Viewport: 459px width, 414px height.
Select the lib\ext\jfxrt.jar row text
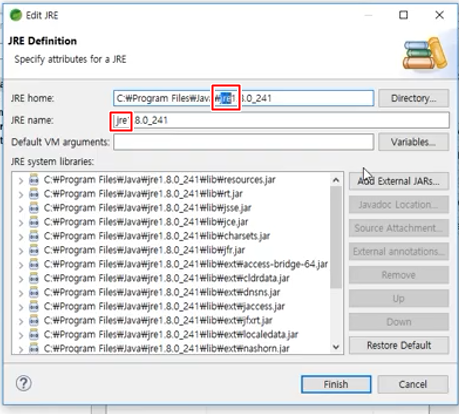click(x=158, y=320)
